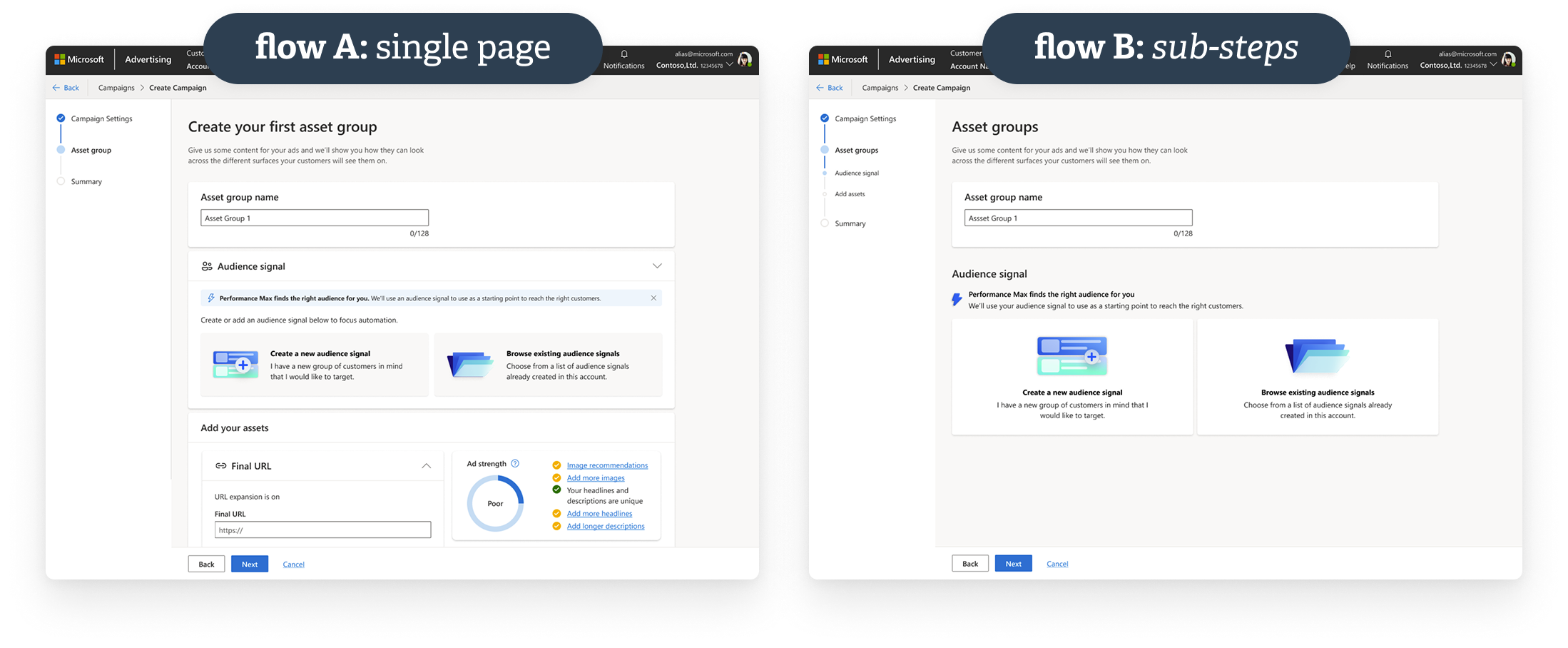Click Advertising in flow A header
Viewport: 1568px width, 648px height.
pyautogui.click(x=148, y=59)
